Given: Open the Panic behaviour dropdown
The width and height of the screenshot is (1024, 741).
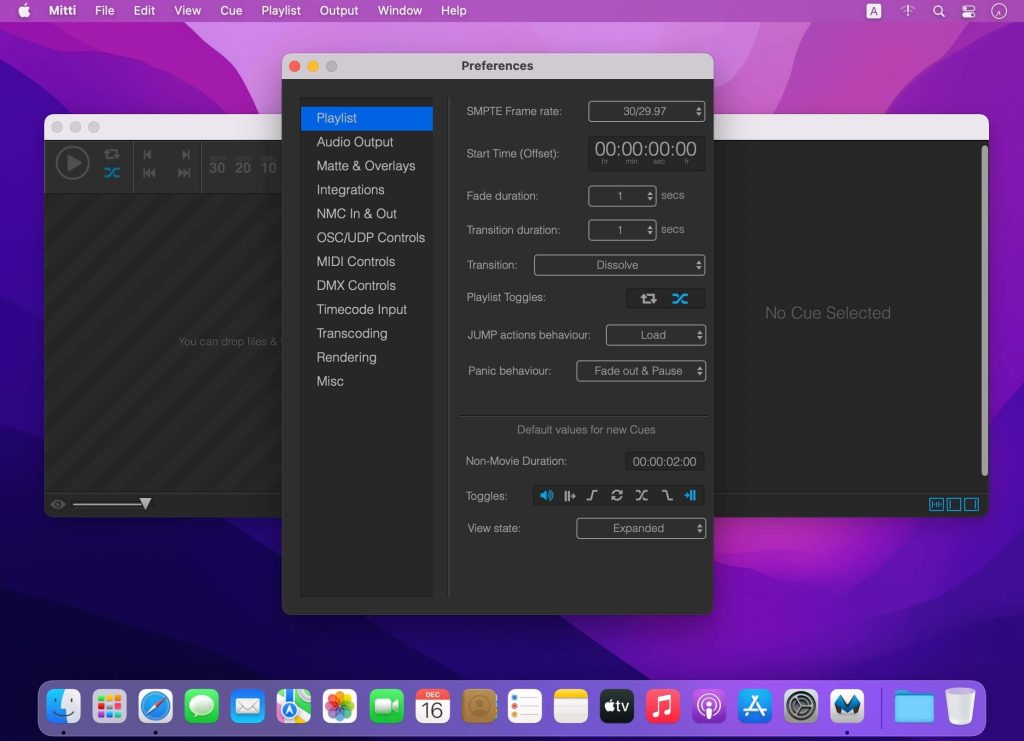Looking at the screenshot, I should coord(641,371).
